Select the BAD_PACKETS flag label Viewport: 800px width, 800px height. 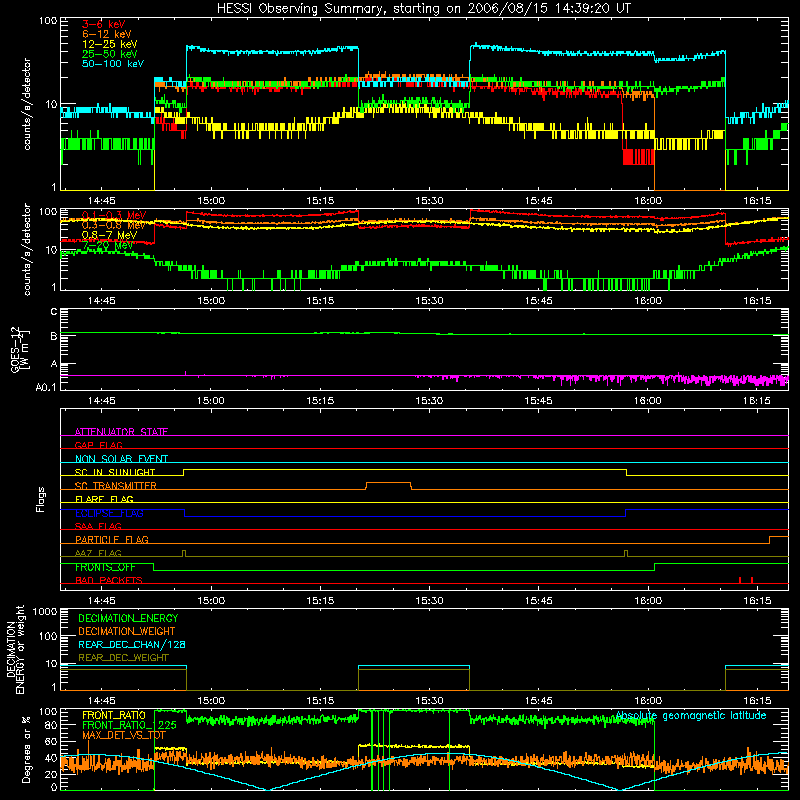click(x=109, y=580)
